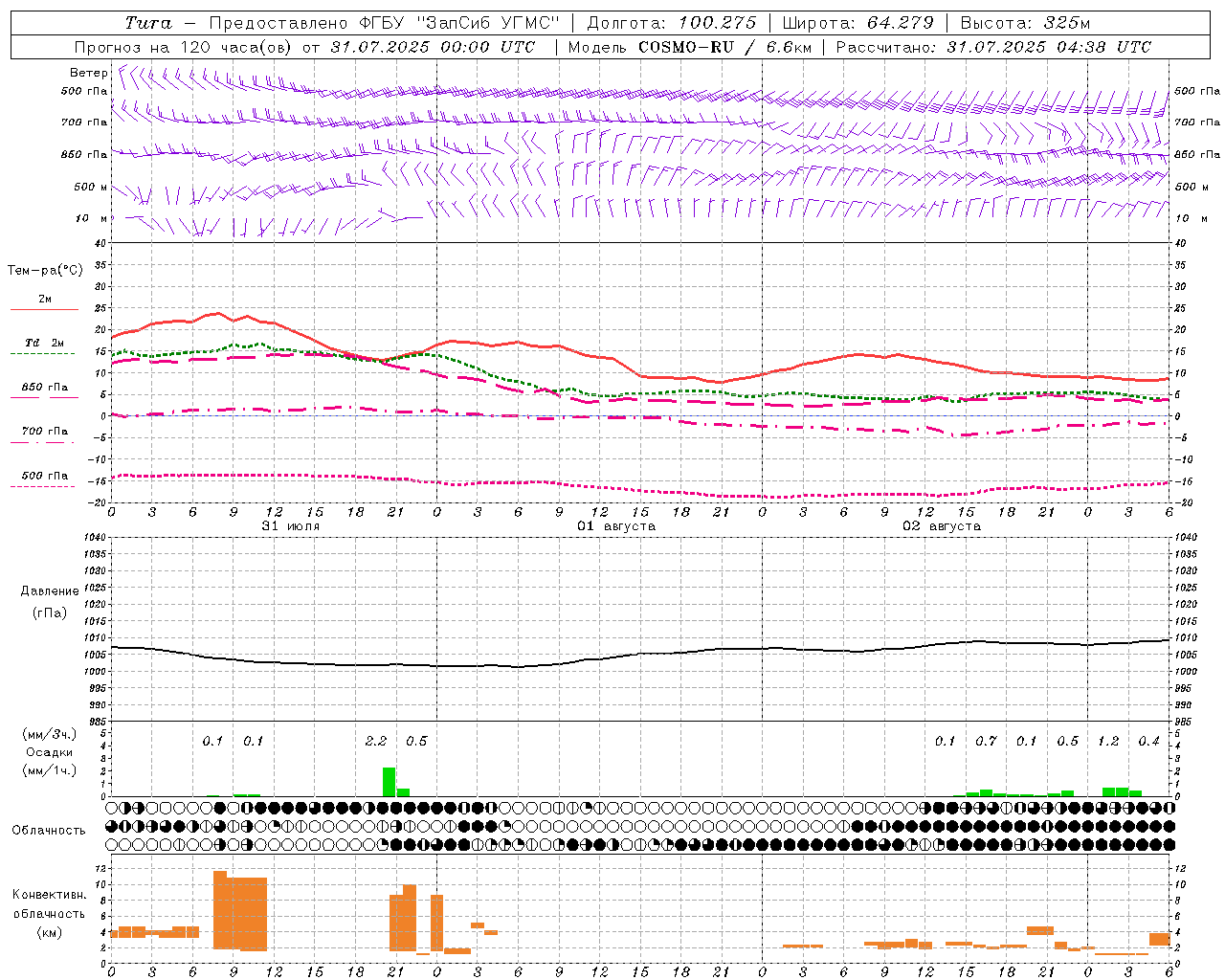
Task: Click the "Td 2м" dew point legend label
Action: pyautogui.click(x=45, y=343)
